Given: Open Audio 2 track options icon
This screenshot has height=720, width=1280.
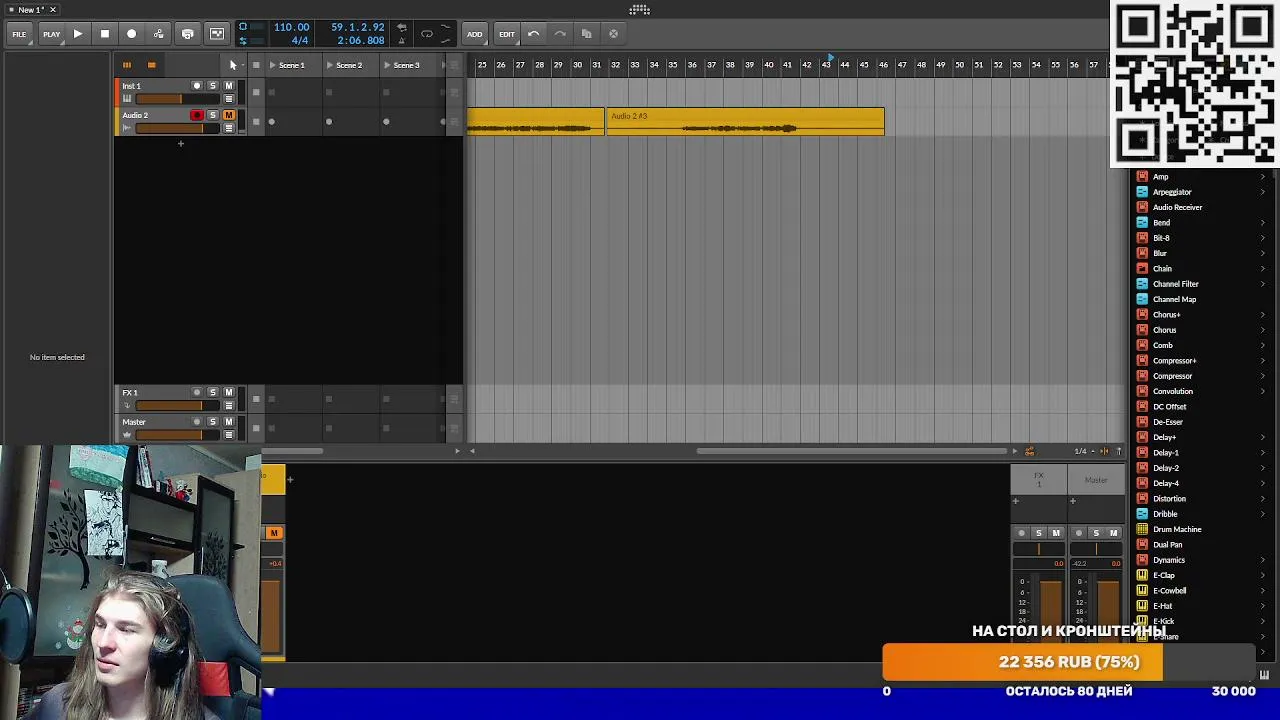Looking at the screenshot, I should pos(229,128).
